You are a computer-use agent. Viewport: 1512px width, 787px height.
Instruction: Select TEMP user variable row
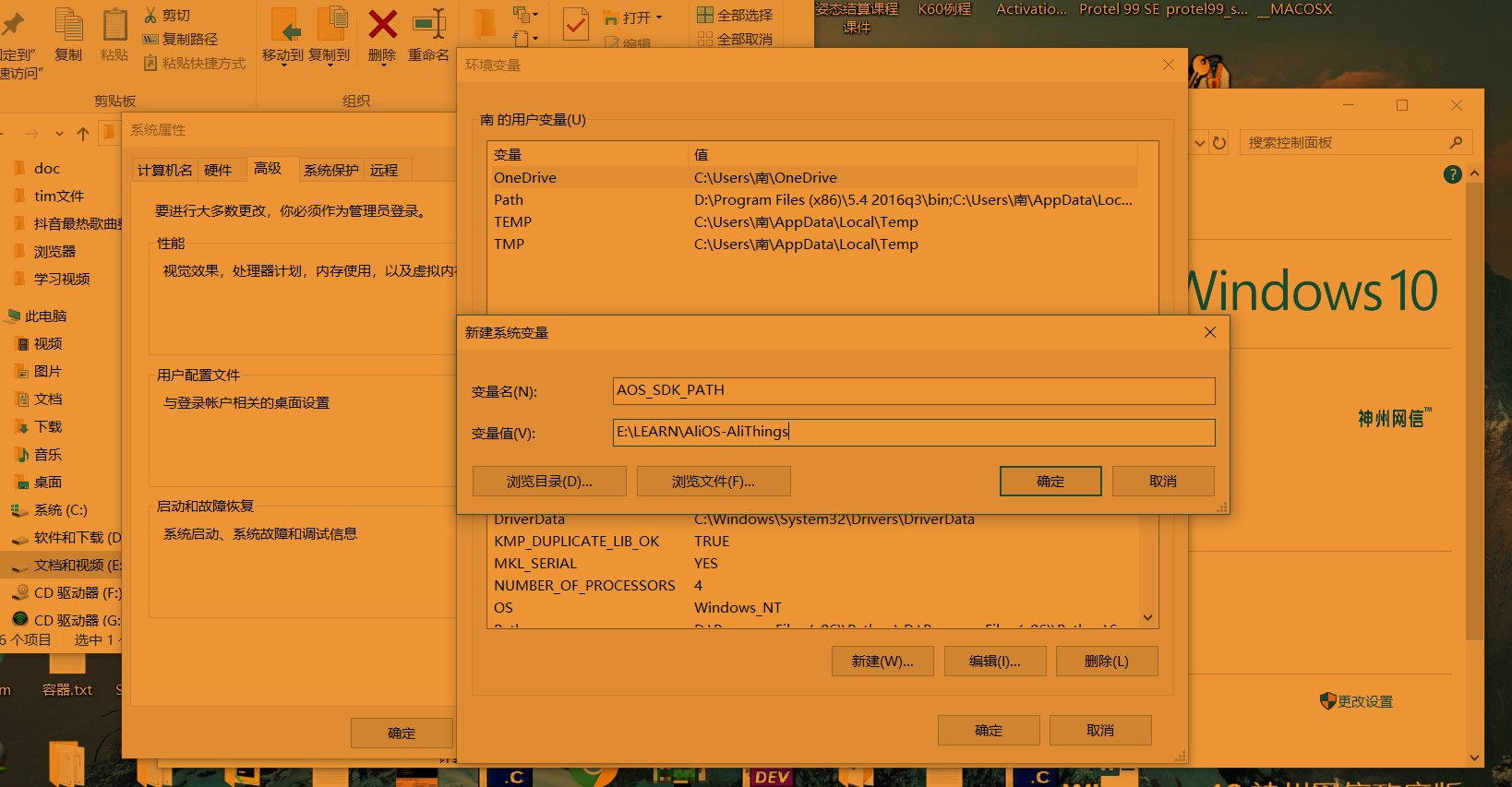click(x=812, y=221)
